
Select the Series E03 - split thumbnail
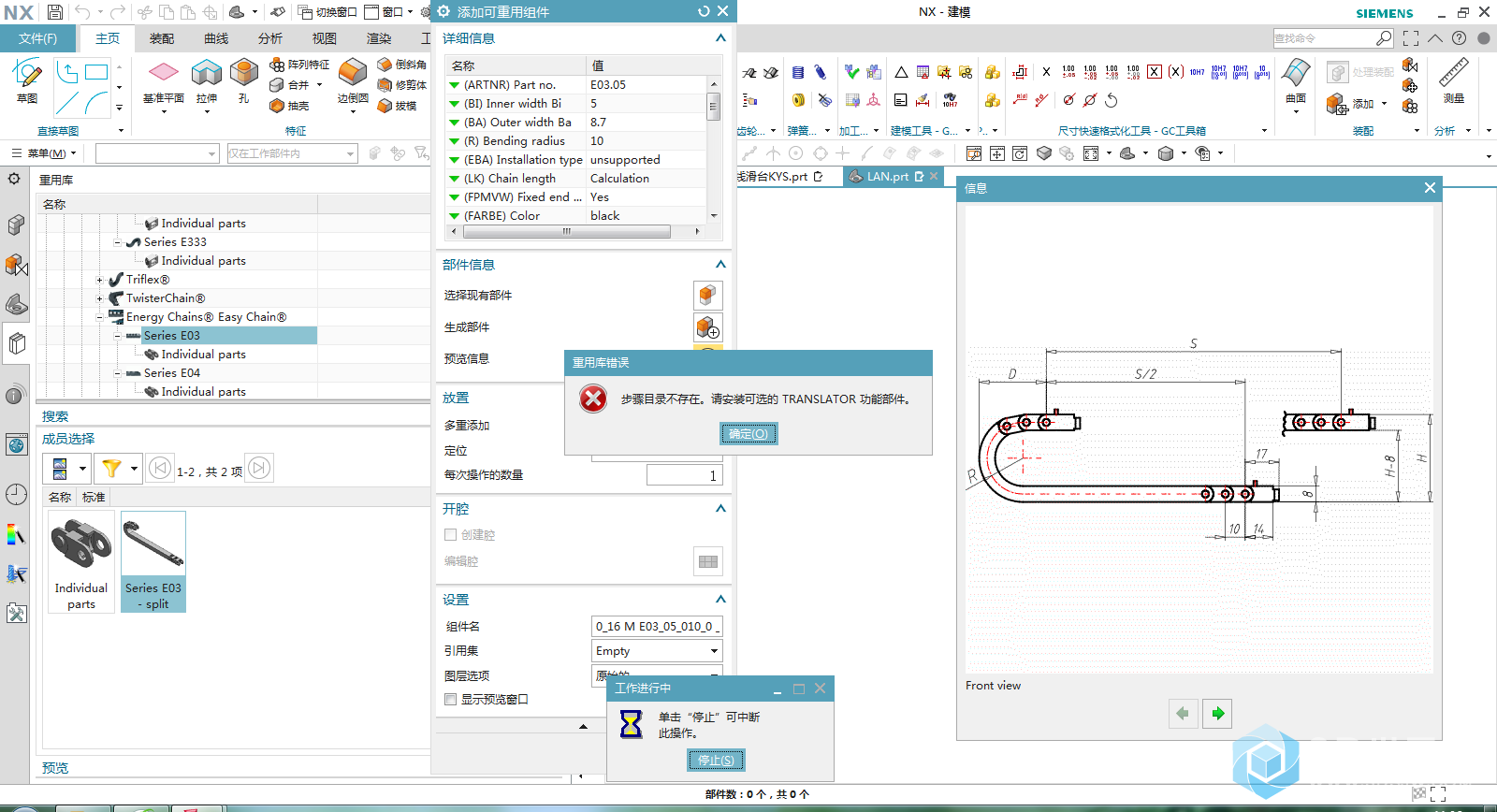tap(153, 562)
